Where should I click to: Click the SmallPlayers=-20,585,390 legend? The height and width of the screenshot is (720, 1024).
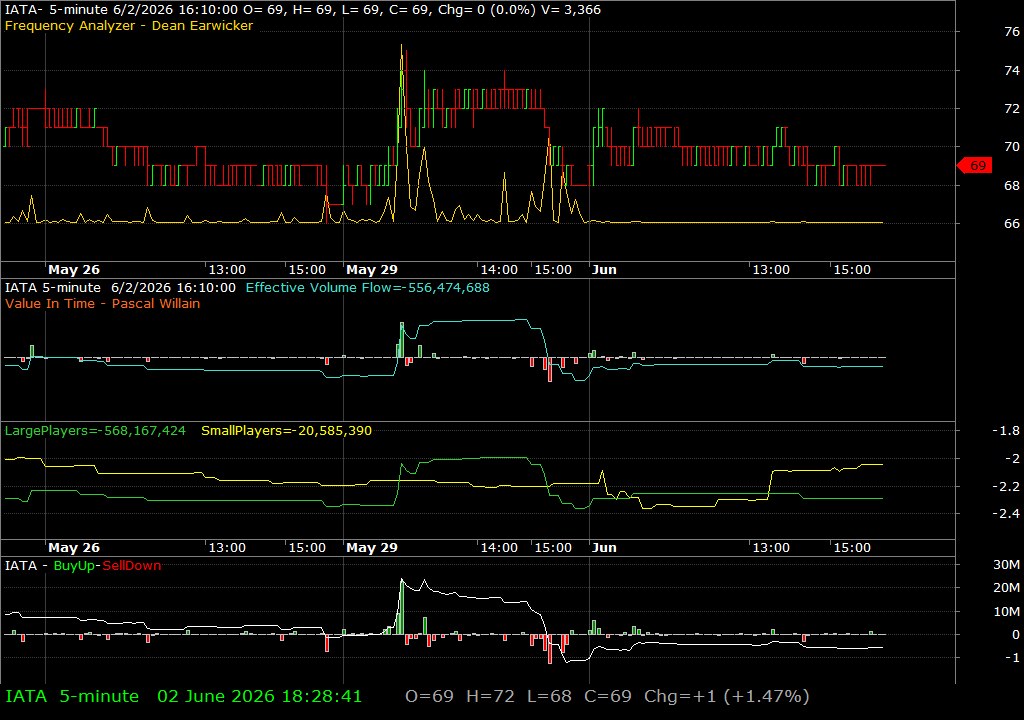(287, 431)
